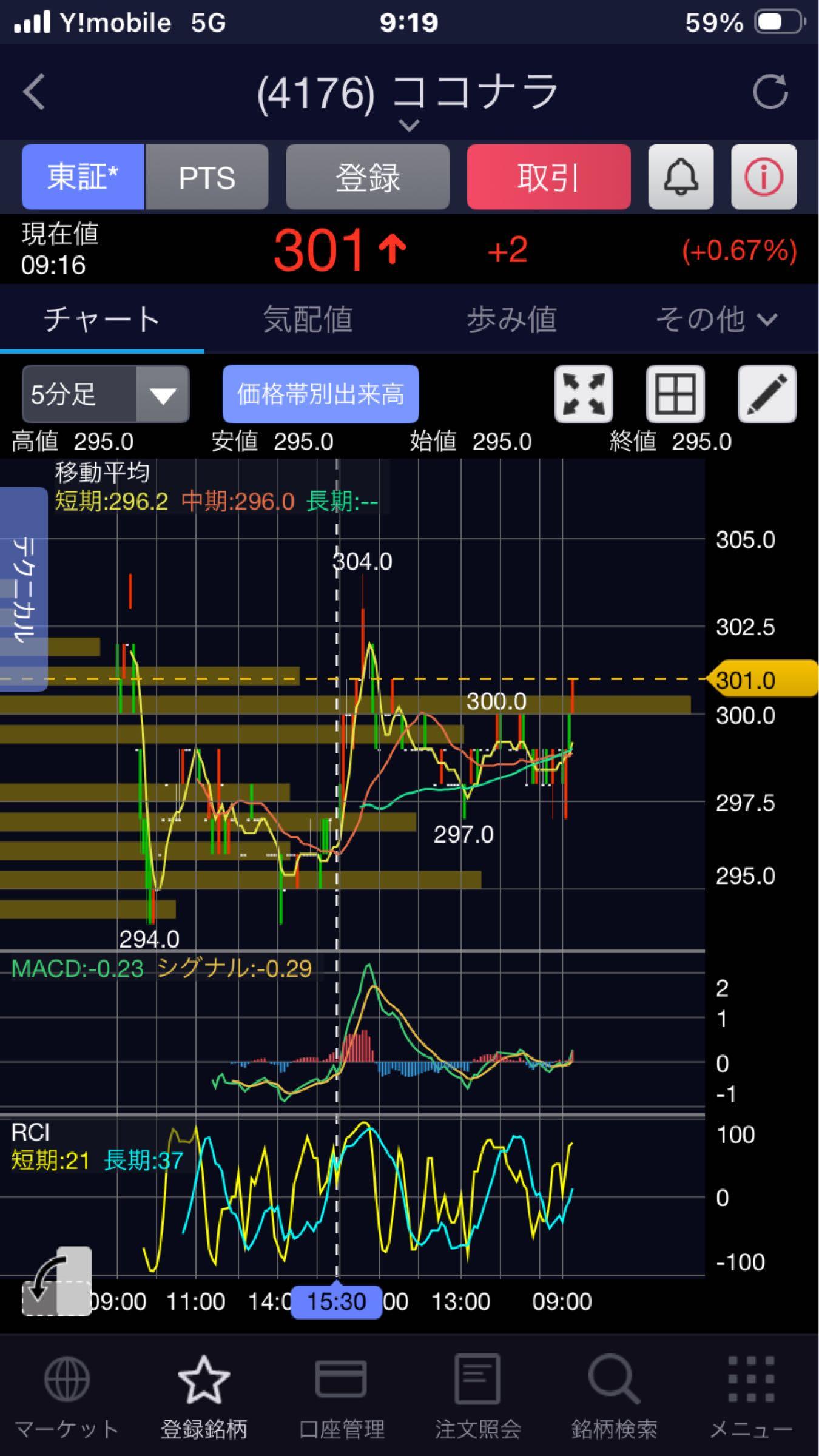Switch to 歩み値 tab
This screenshot has height=1456, width=819.
[511, 319]
